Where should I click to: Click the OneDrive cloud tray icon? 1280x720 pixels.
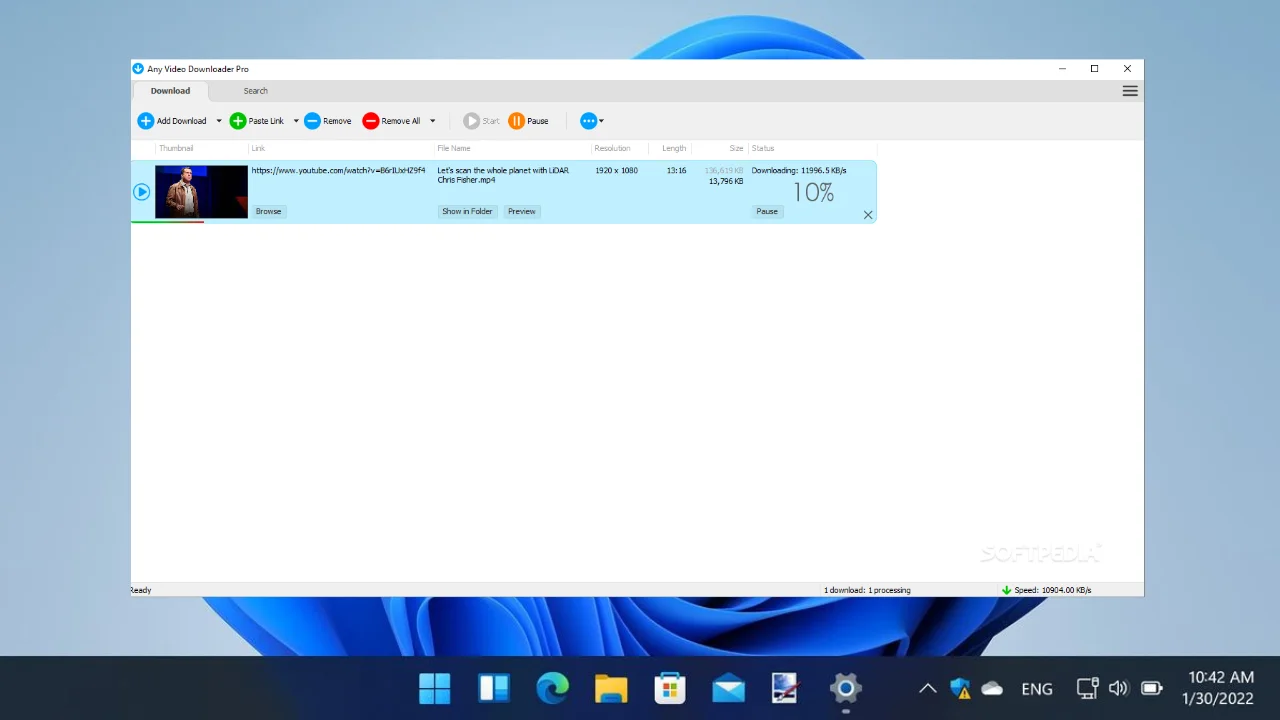click(x=992, y=688)
